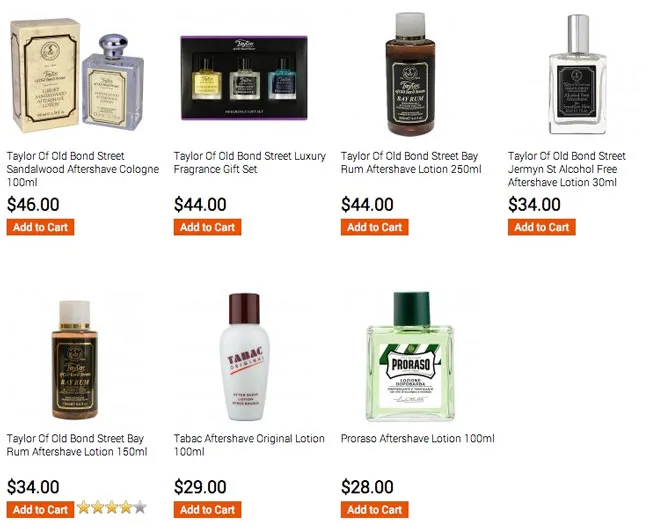Open Sandalwood Aftershave Cologne product image
The height and width of the screenshot is (529, 650).
pyautogui.click(x=77, y=75)
